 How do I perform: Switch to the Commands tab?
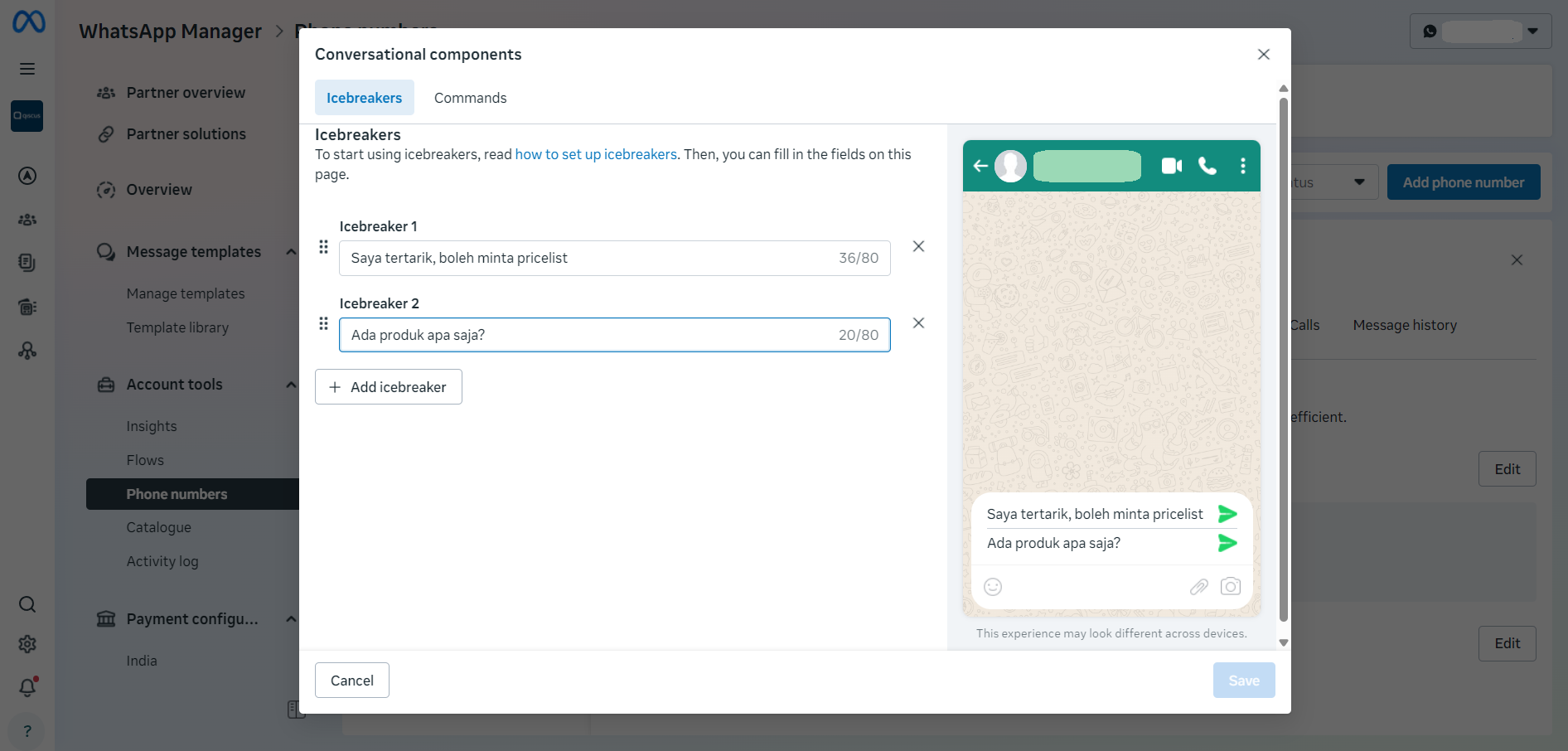[470, 98]
